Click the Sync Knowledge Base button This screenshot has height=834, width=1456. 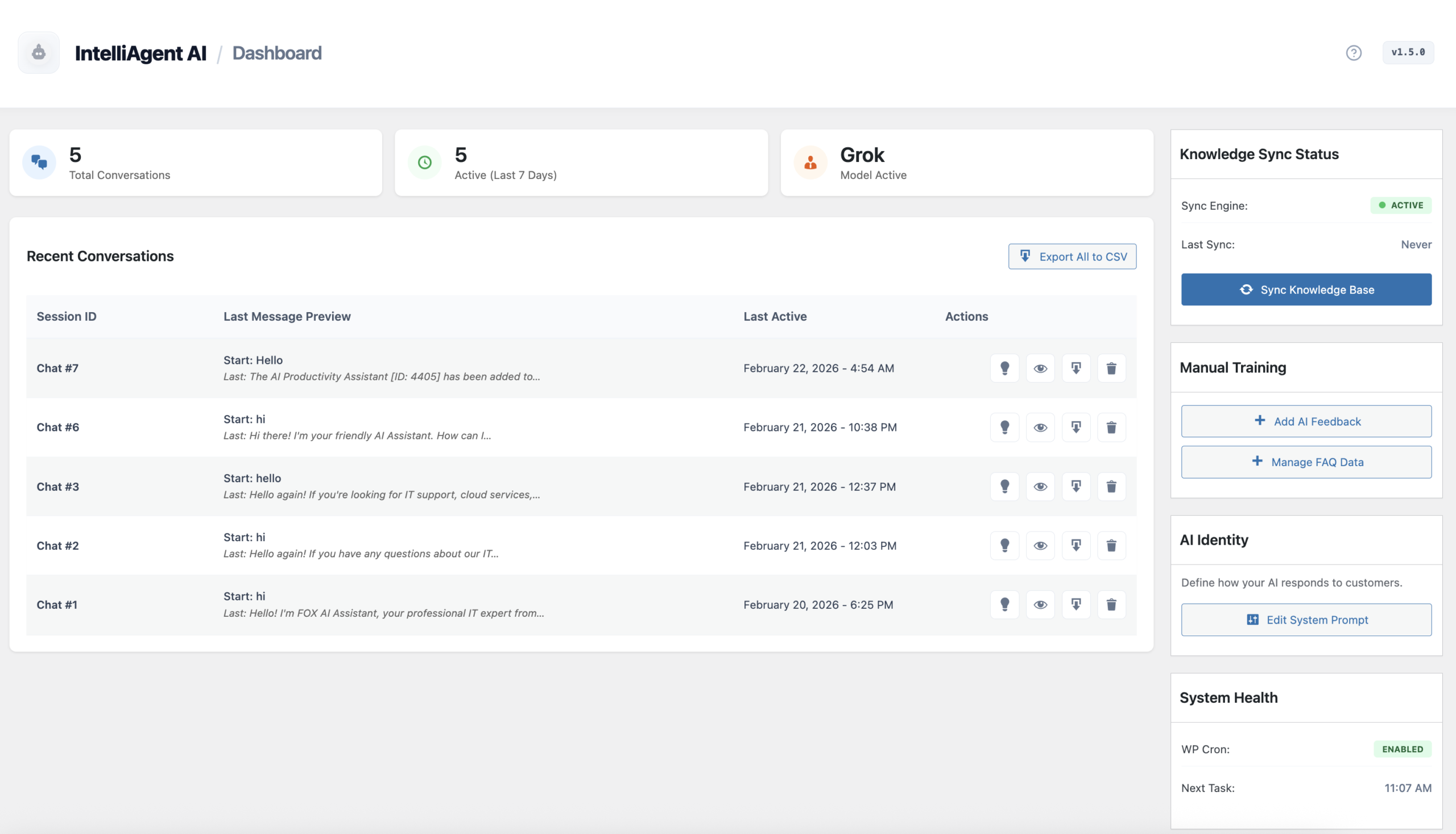1306,289
